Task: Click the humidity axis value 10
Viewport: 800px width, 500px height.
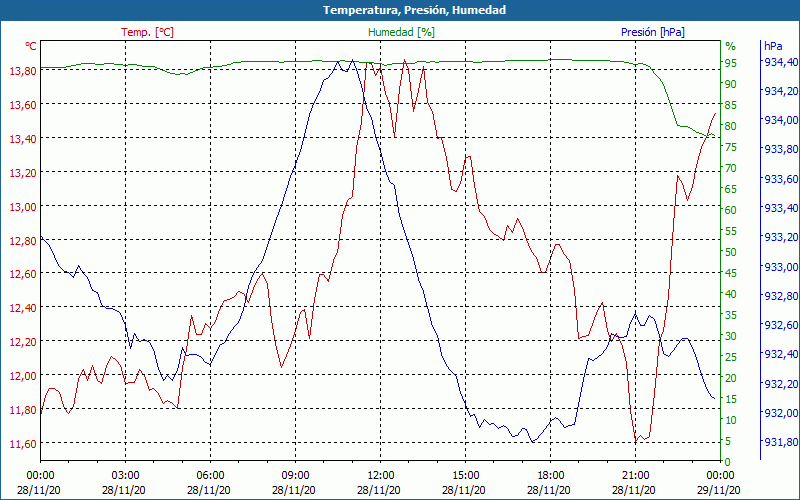Action: pyautogui.click(x=731, y=420)
